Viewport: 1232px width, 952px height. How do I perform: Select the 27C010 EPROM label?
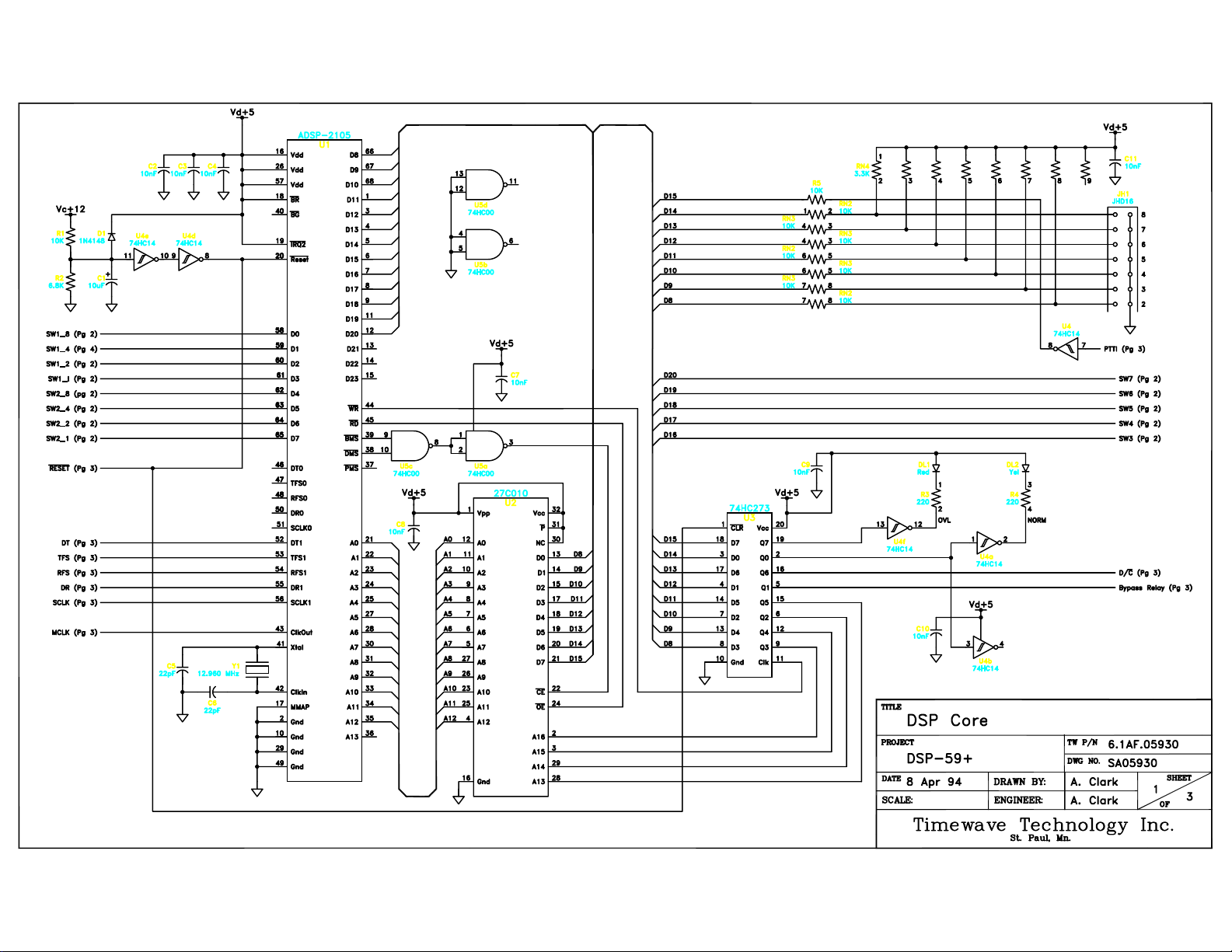tap(511, 493)
